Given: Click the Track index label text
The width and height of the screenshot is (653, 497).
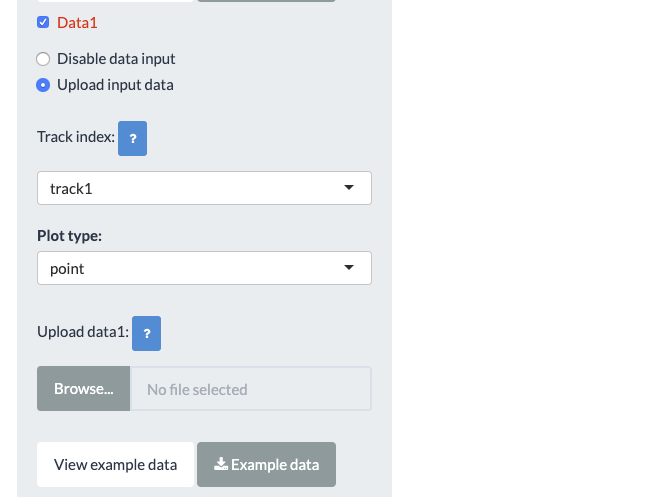Looking at the screenshot, I should pos(76,137).
